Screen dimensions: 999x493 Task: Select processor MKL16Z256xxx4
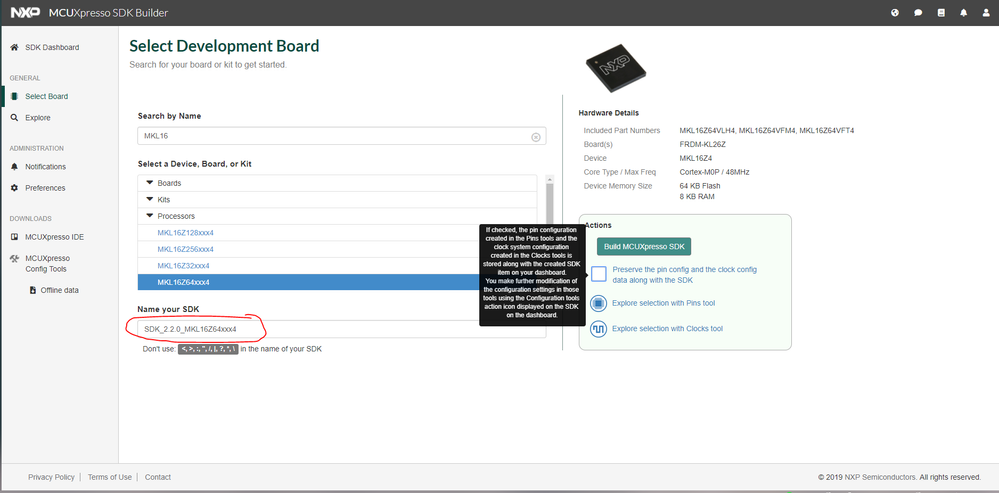pyautogui.click(x=185, y=249)
